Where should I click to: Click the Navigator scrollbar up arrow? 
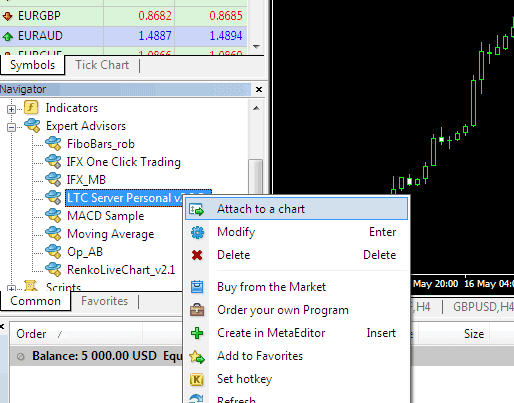(x=256, y=108)
